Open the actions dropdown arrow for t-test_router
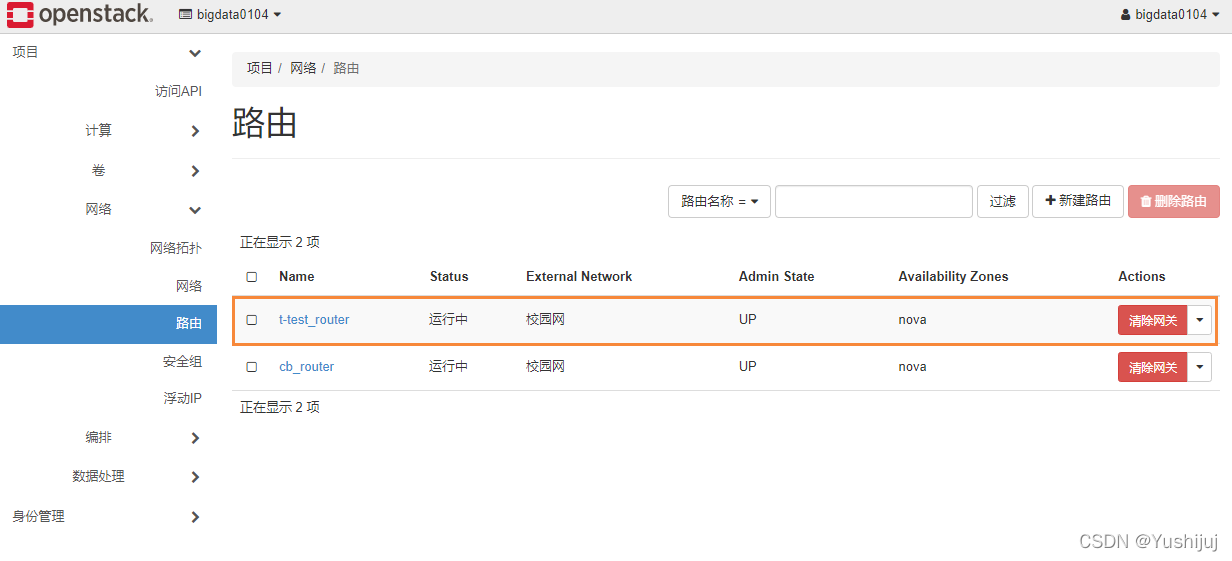This screenshot has width=1232, height=561. (x=1200, y=320)
